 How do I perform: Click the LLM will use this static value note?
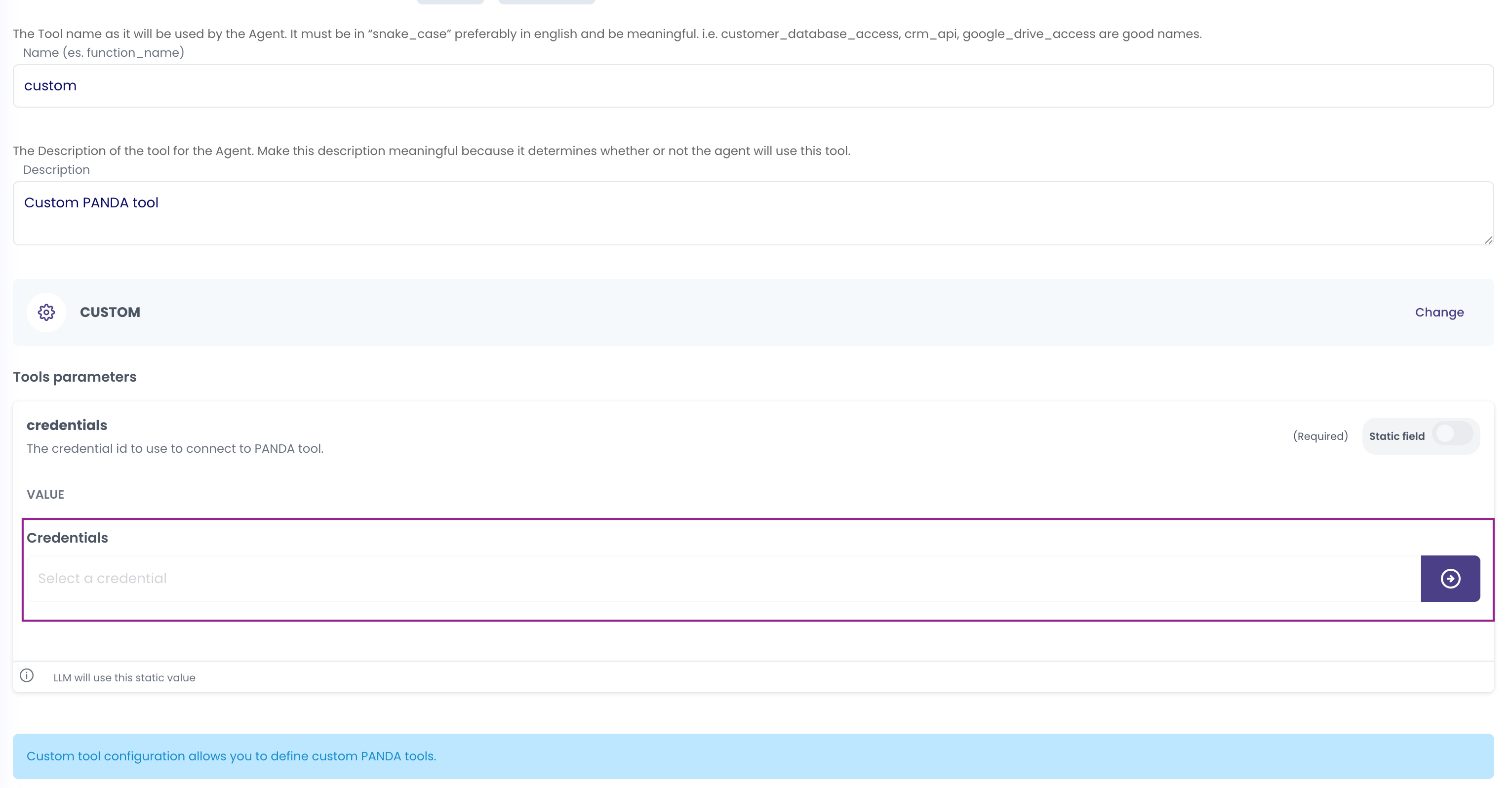click(x=124, y=677)
